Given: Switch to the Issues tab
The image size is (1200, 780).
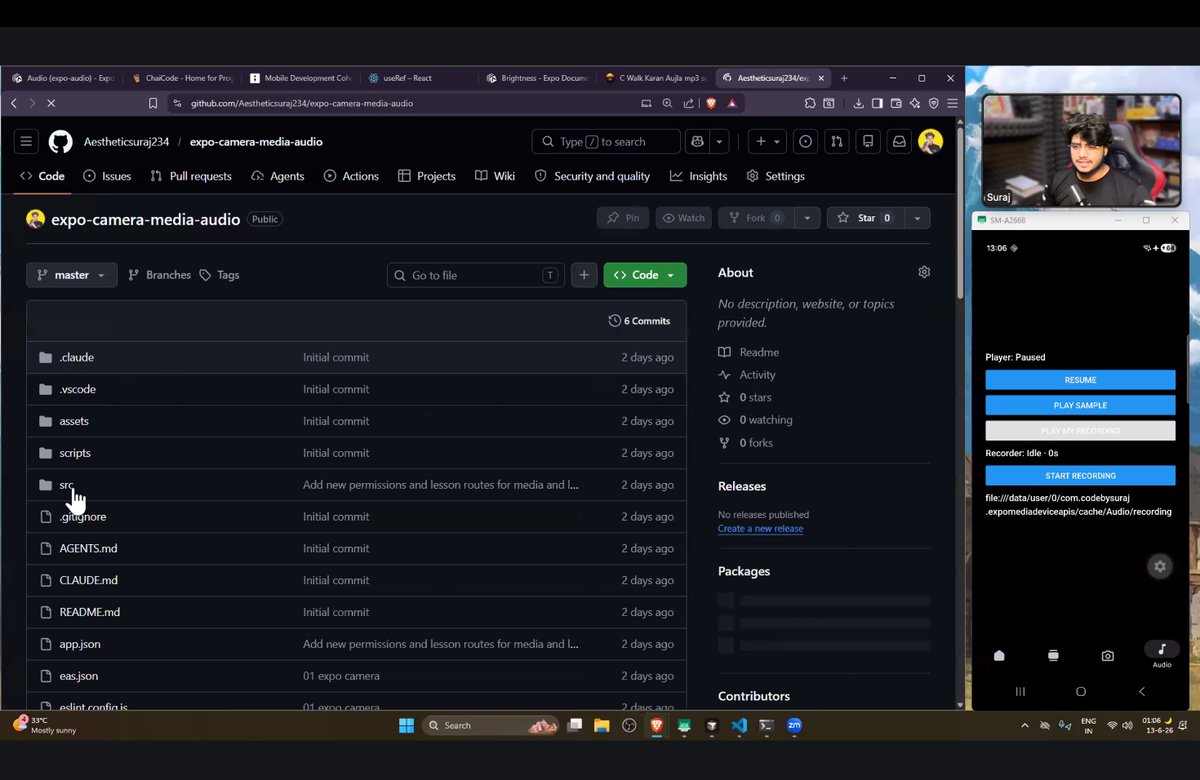Looking at the screenshot, I should pyautogui.click(x=107, y=176).
